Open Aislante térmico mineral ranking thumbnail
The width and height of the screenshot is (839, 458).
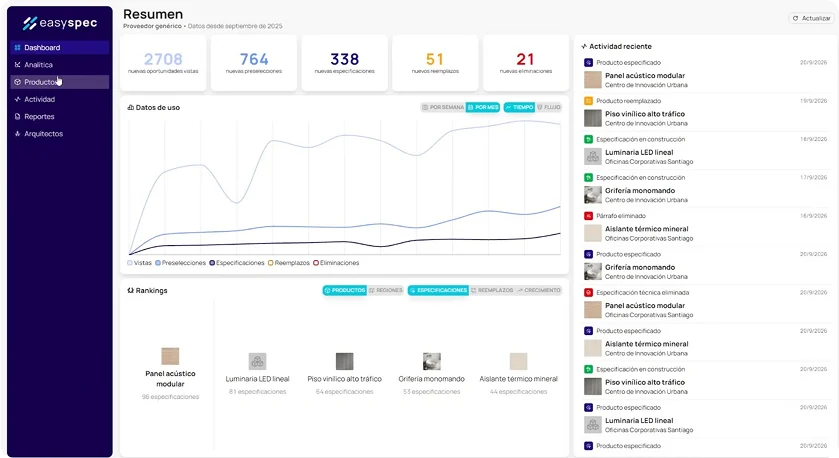click(x=518, y=361)
